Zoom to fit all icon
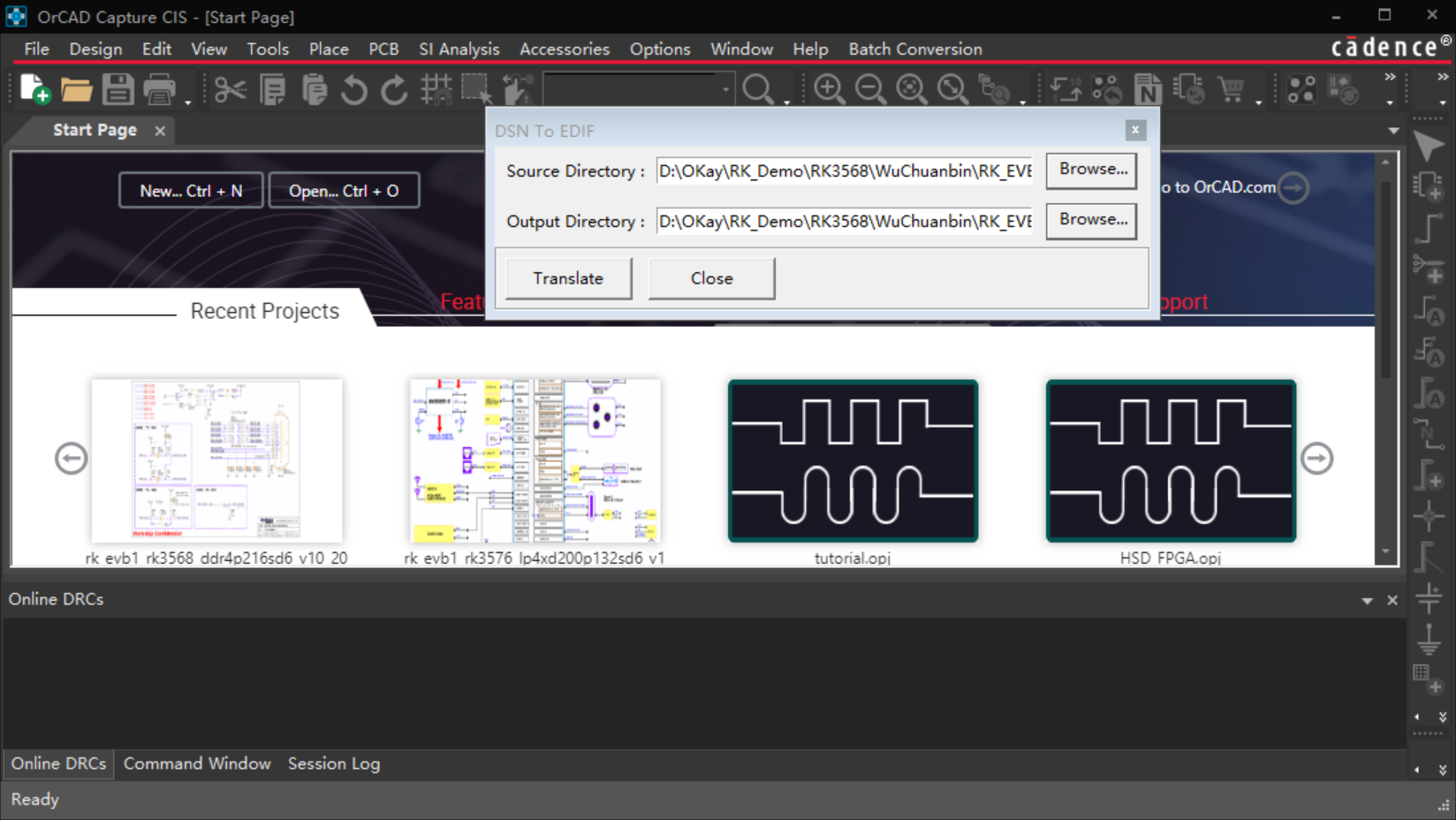 [952, 89]
